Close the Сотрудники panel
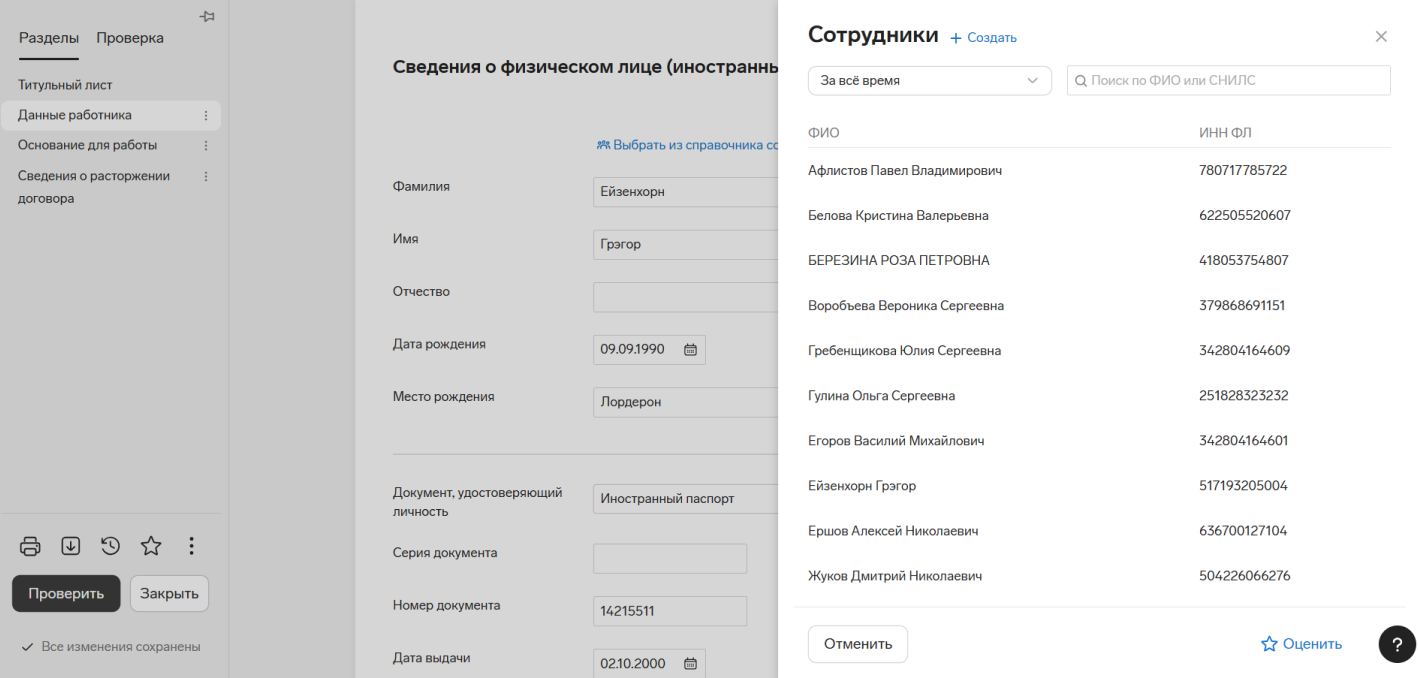1418x678 pixels. point(1381,37)
